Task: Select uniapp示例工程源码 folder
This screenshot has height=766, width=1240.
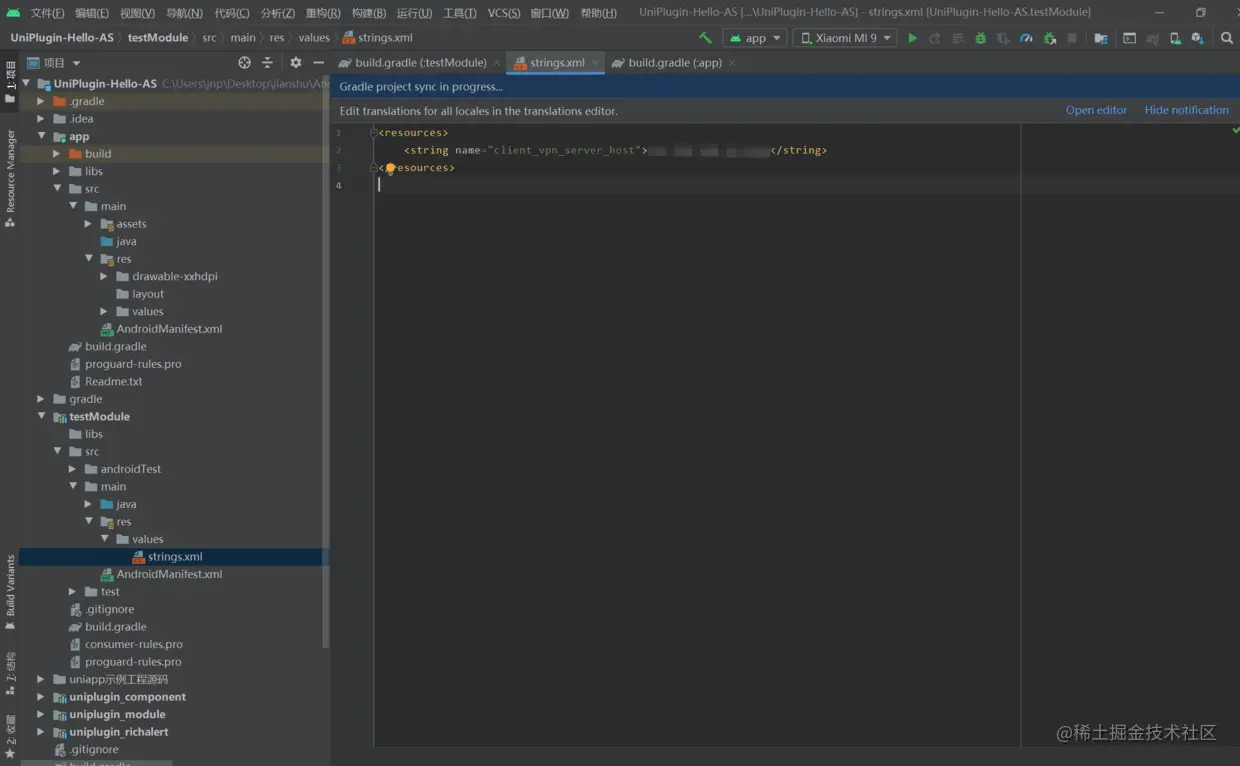Action: 118,679
